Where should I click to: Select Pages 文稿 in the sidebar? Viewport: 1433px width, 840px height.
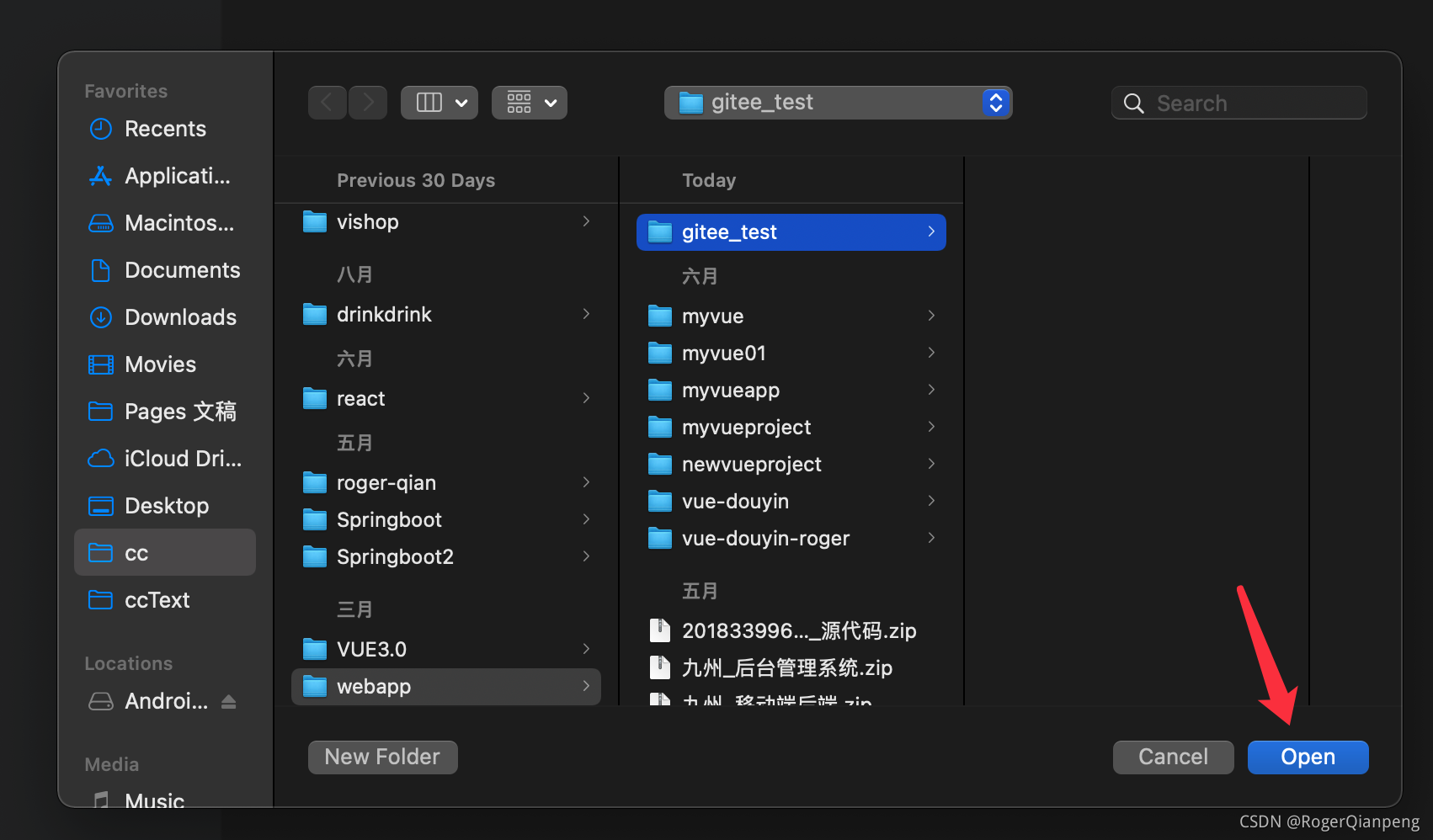[165, 412]
